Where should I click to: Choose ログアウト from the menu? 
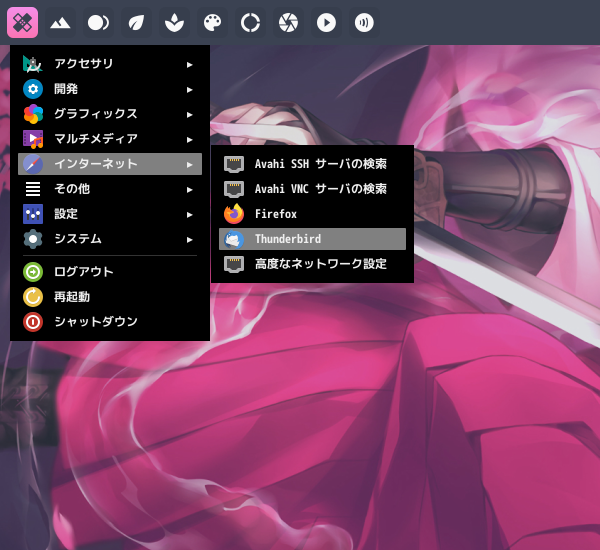pyautogui.click(x=110, y=272)
